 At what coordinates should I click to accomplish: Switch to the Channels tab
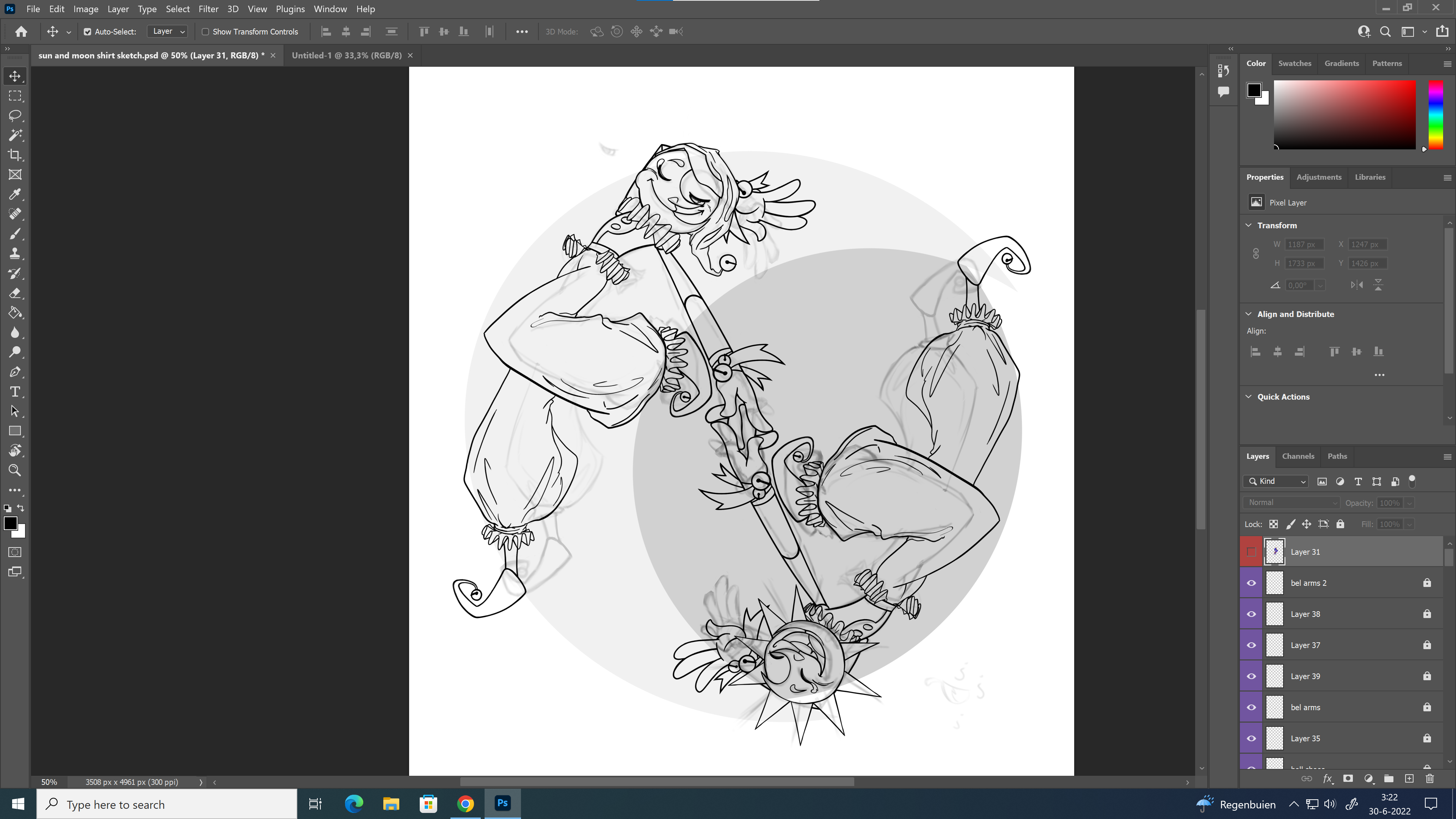pyautogui.click(x=1298, y=456)
